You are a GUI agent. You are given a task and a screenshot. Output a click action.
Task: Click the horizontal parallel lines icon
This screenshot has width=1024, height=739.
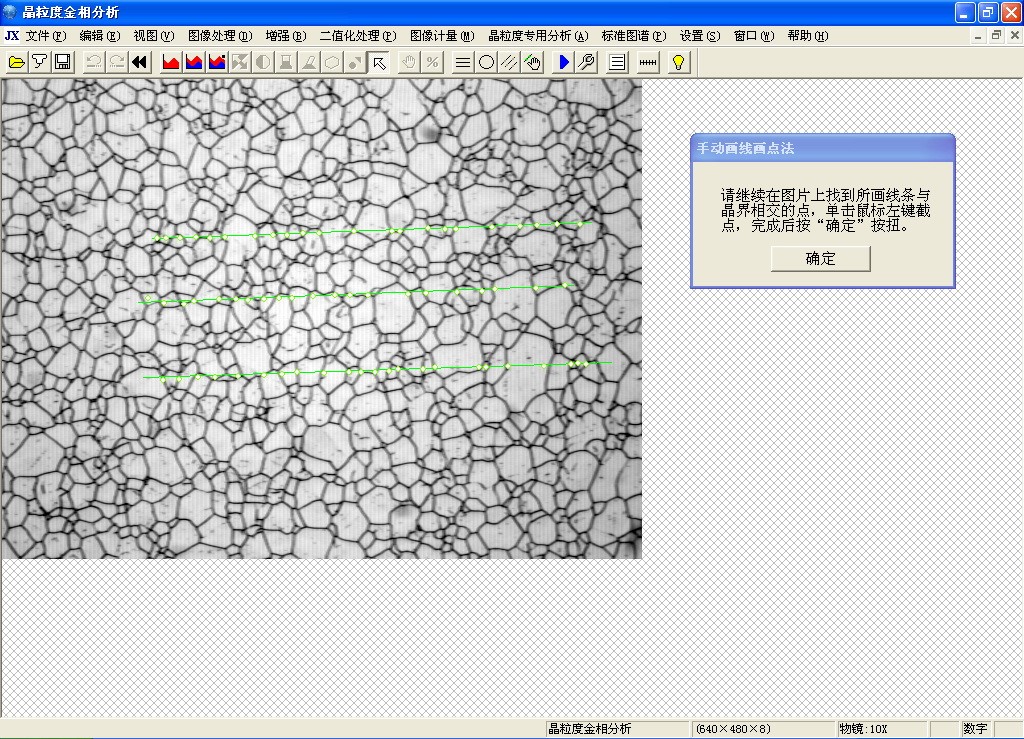[x=463, y=62]
